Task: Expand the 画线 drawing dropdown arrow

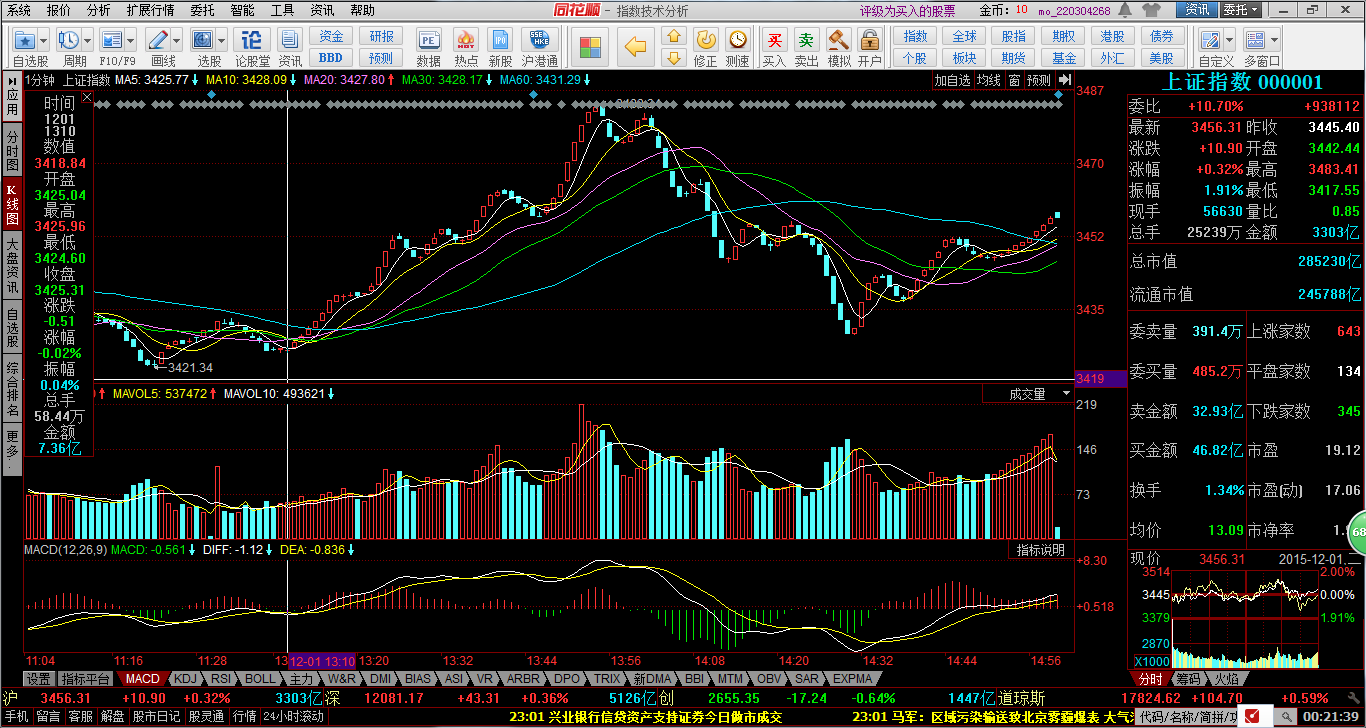Action: tap(177, 41)
